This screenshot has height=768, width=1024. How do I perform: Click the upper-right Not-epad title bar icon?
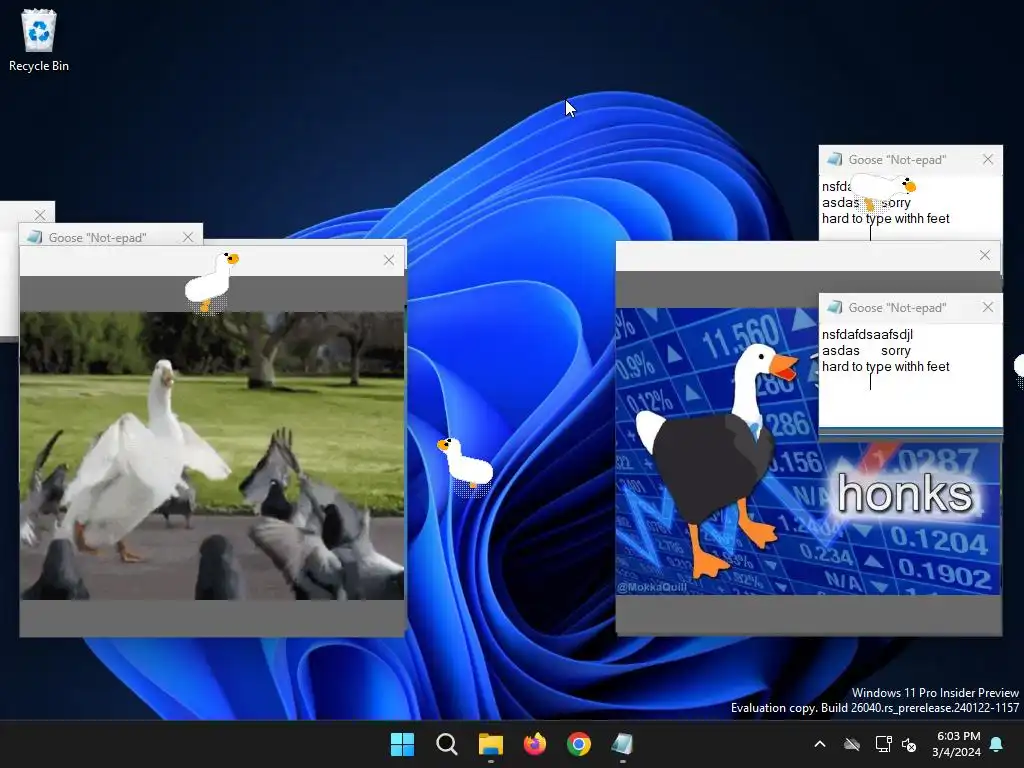click(x=834, y=159)
